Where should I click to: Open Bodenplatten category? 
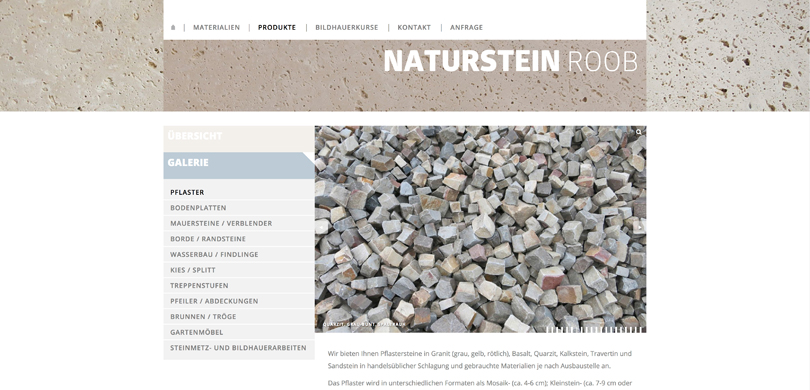[239, 208]
